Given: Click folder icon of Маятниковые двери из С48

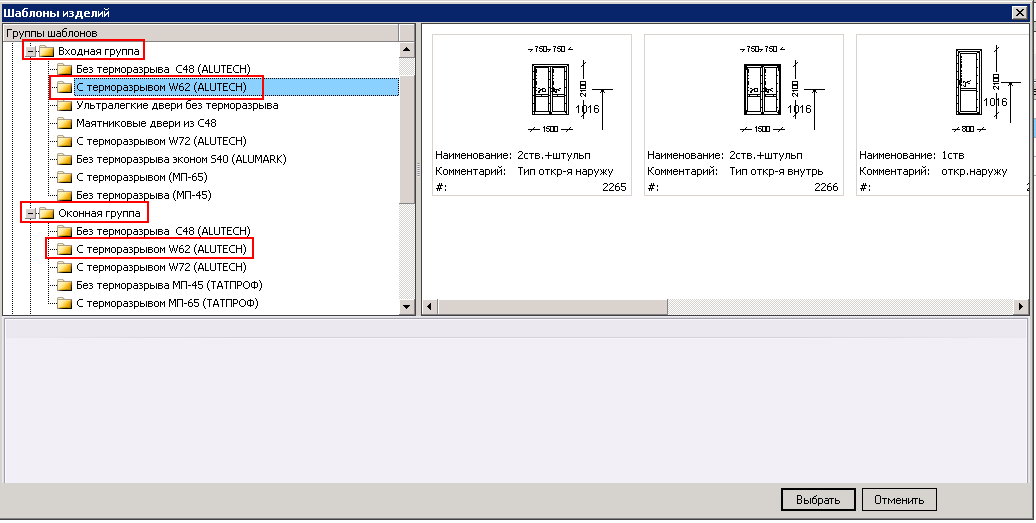Looking at the screenshot, I should point(65,123).
